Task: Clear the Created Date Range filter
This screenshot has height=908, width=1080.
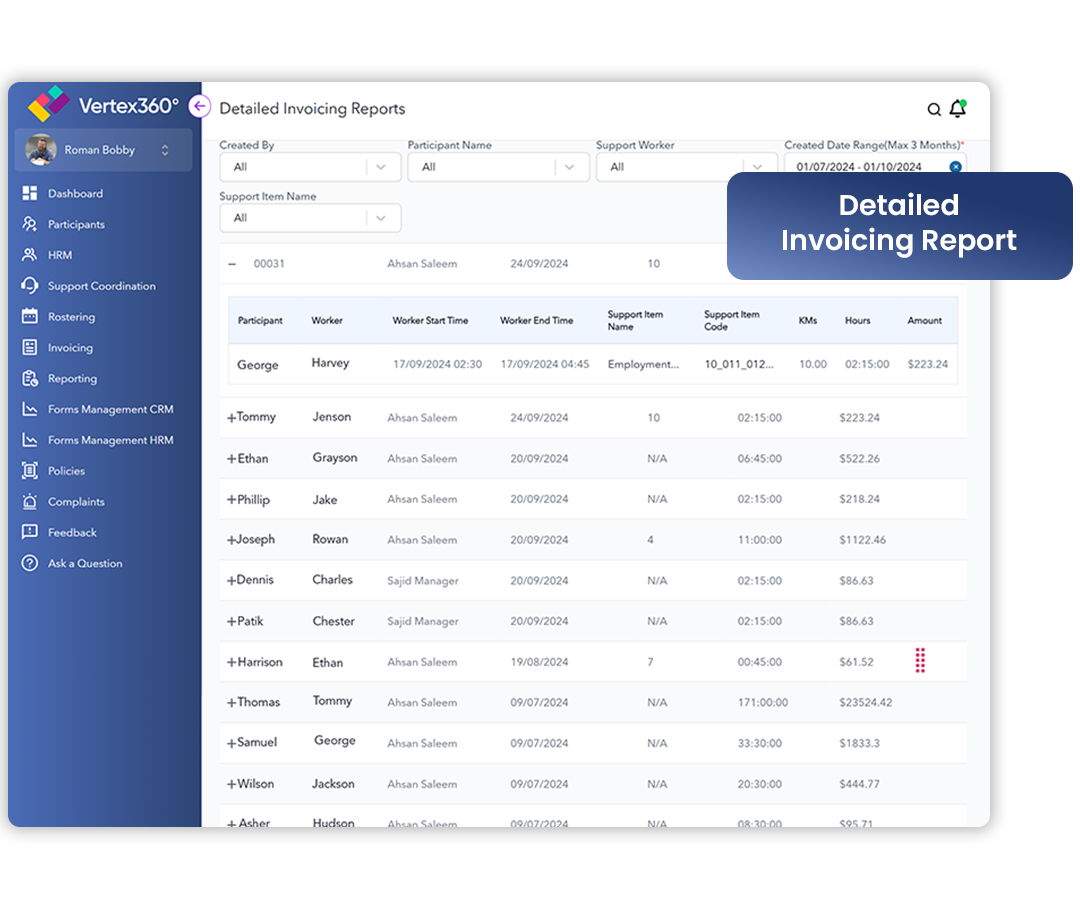Action: click(955, 166)
